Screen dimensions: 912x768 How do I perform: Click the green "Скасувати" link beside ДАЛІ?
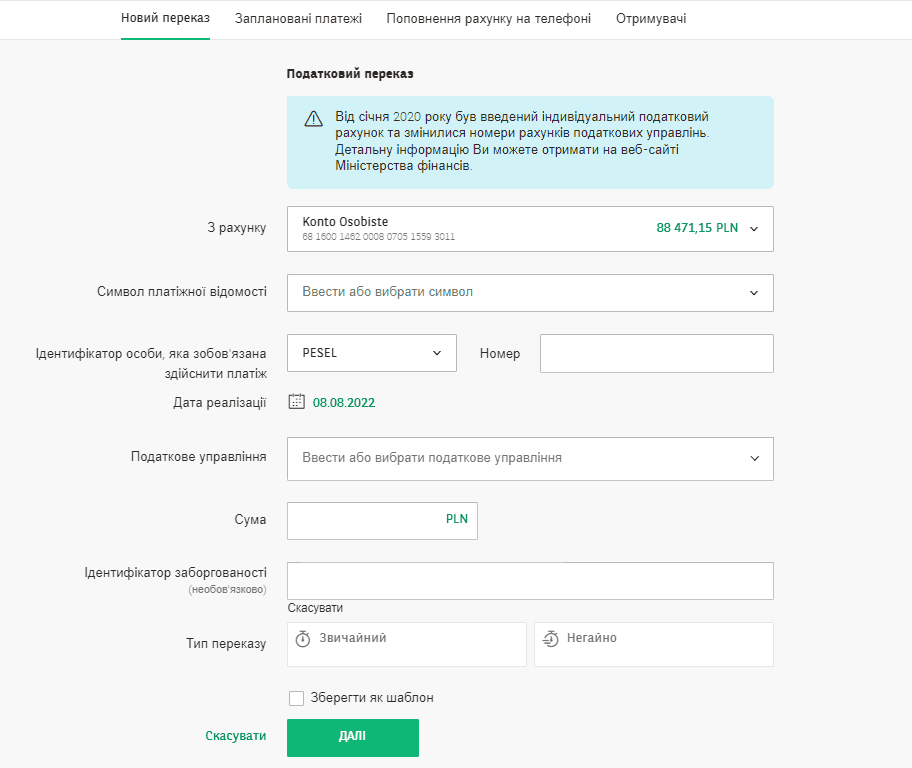236,736
